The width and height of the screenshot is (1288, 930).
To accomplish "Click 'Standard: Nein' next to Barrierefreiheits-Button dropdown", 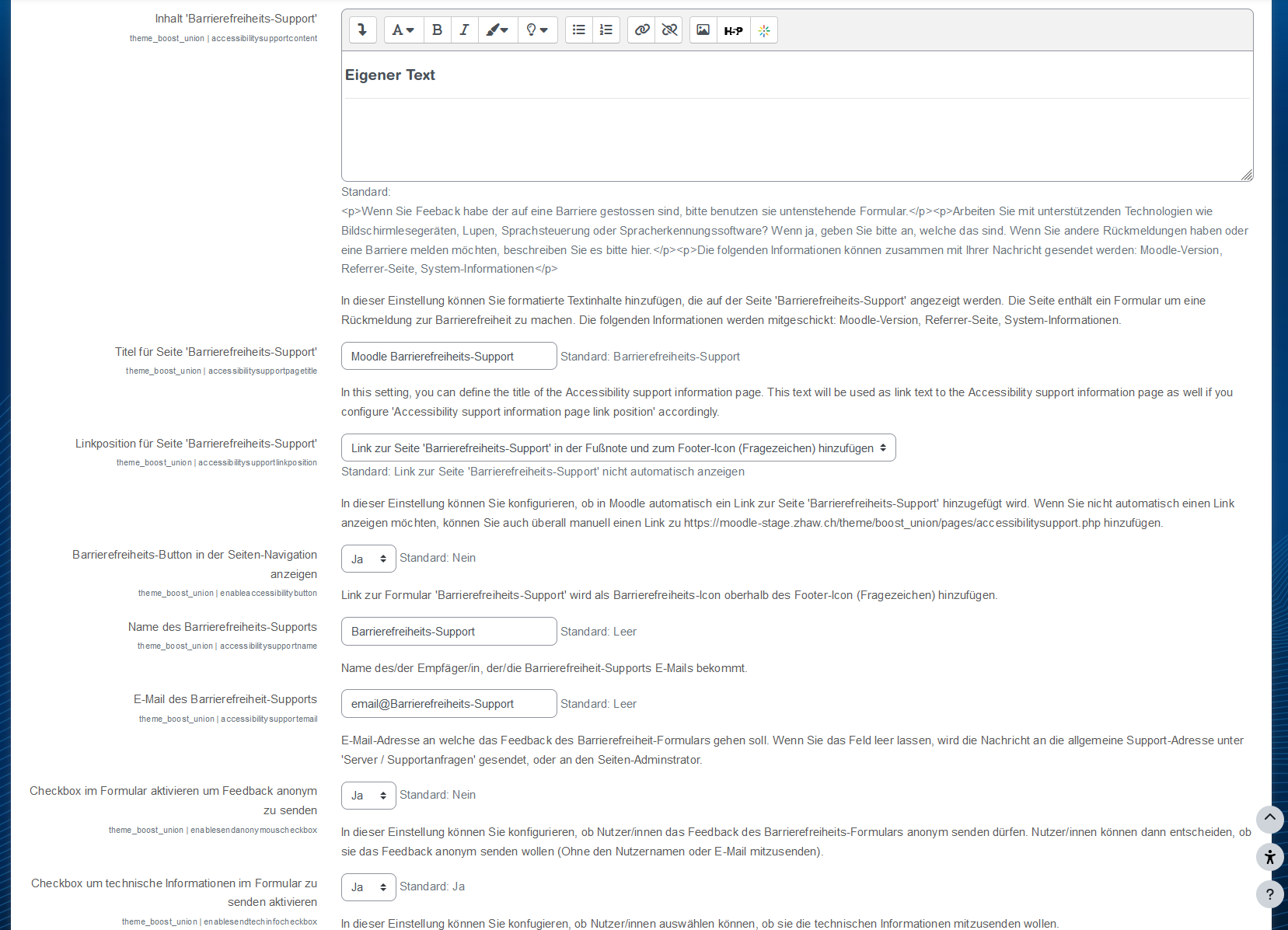I will tap(438, 558).
